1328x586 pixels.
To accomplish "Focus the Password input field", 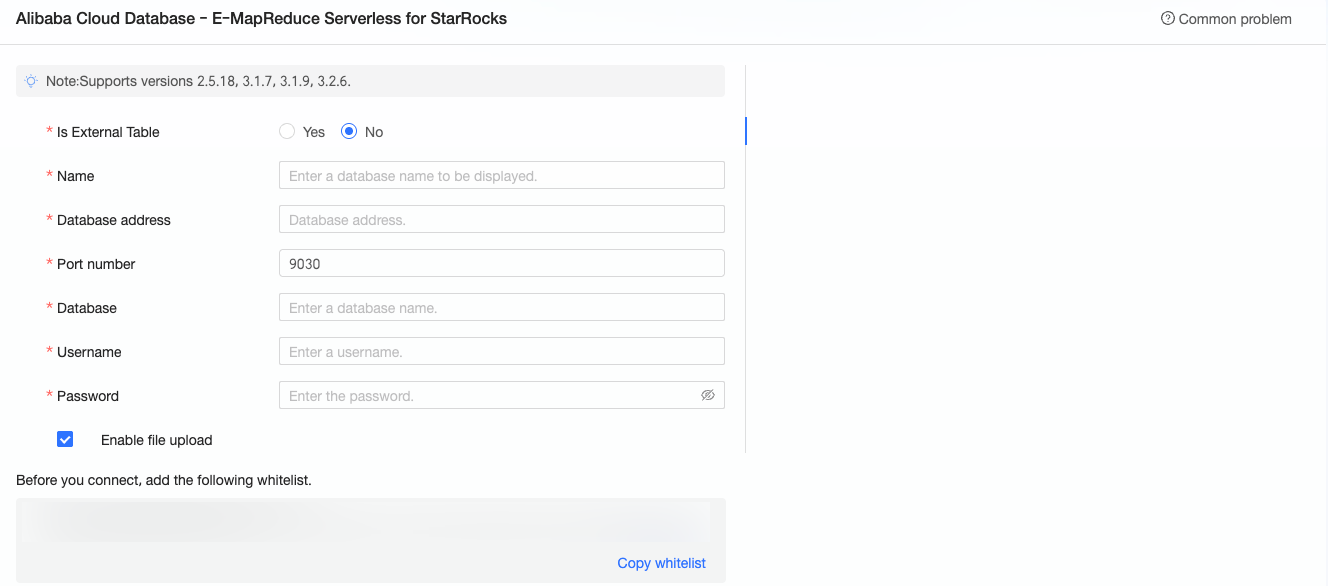I will (x=490, y=395).
